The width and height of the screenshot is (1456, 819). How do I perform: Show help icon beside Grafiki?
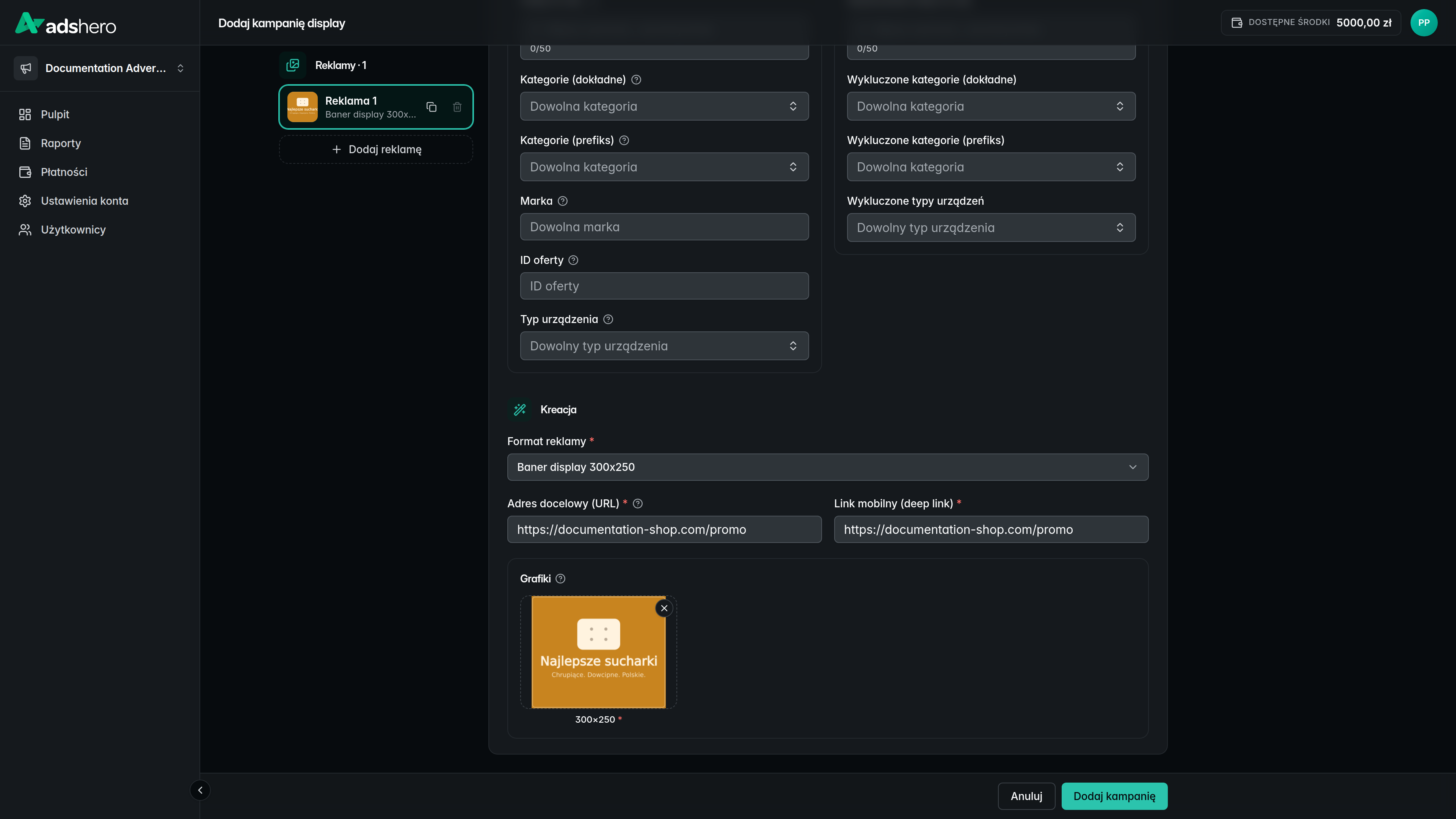coord(560,579)
